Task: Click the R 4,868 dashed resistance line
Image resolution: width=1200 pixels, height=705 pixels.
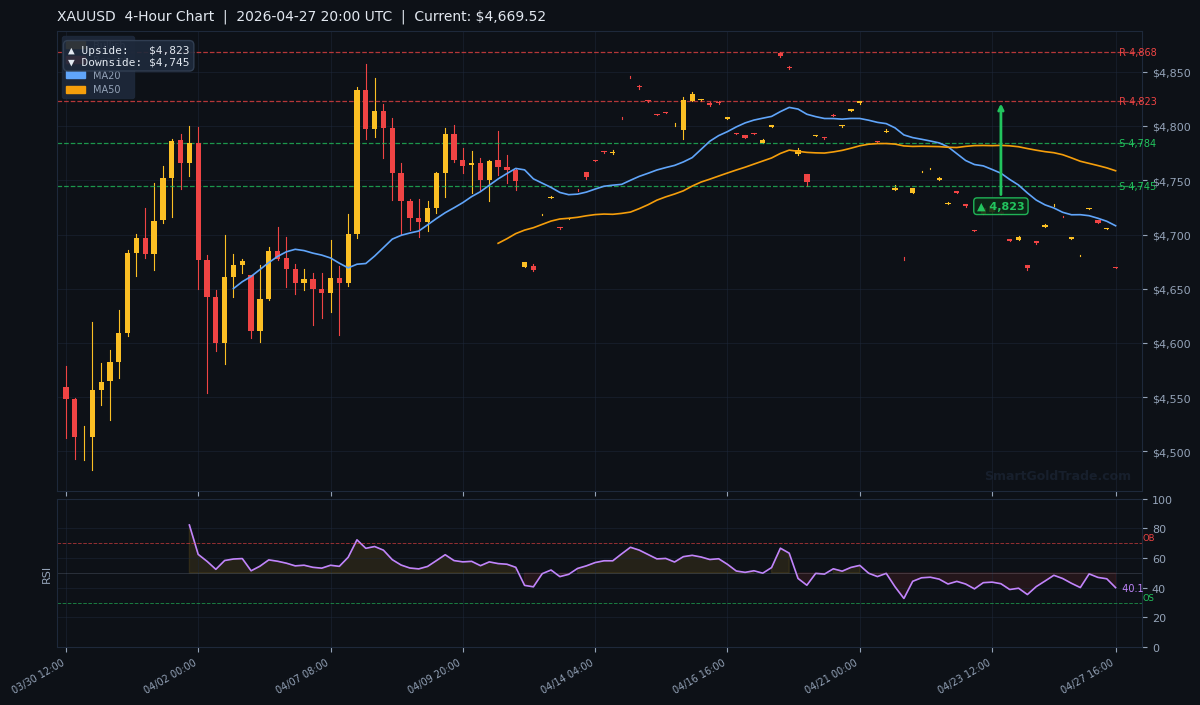Action: click(x=600, y=52)
